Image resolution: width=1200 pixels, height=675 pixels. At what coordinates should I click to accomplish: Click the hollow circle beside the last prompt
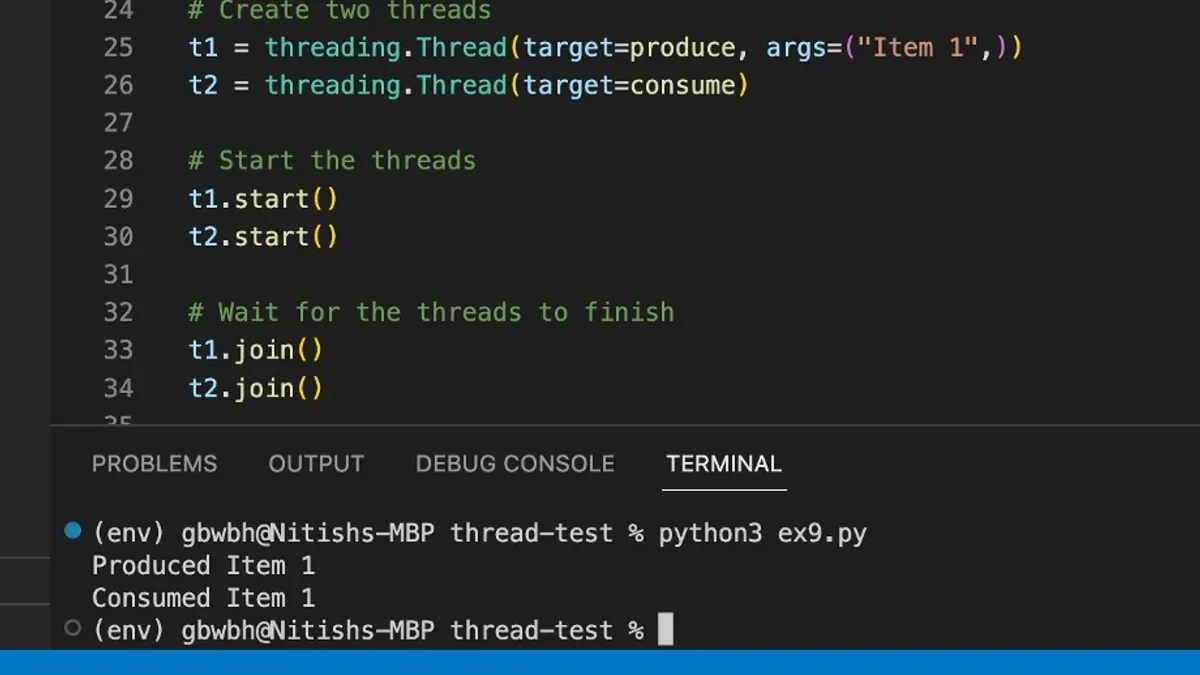click(x=72, y=628)
